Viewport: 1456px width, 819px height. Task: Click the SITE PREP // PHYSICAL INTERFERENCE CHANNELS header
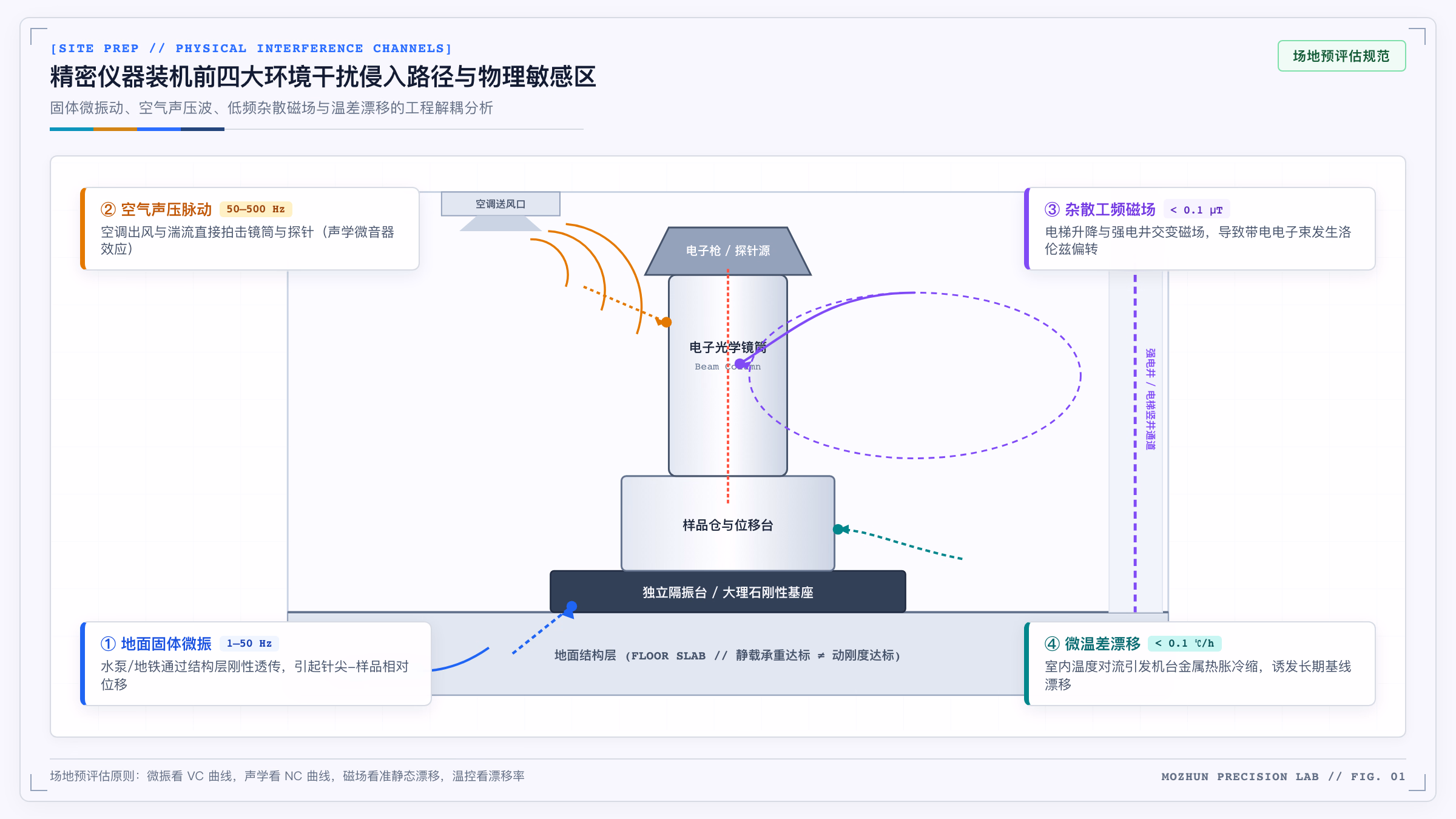tap(251, 48)
